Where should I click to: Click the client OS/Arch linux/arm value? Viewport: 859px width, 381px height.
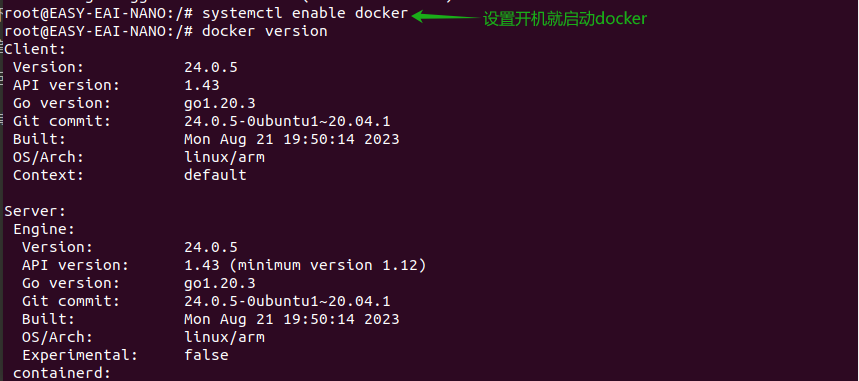tap(224, 157)
